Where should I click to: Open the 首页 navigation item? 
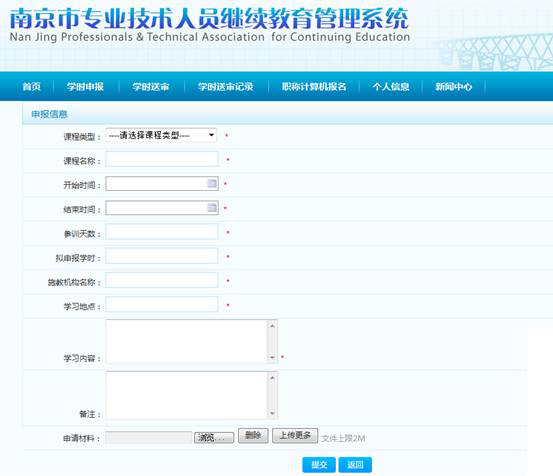pos(32,86)
